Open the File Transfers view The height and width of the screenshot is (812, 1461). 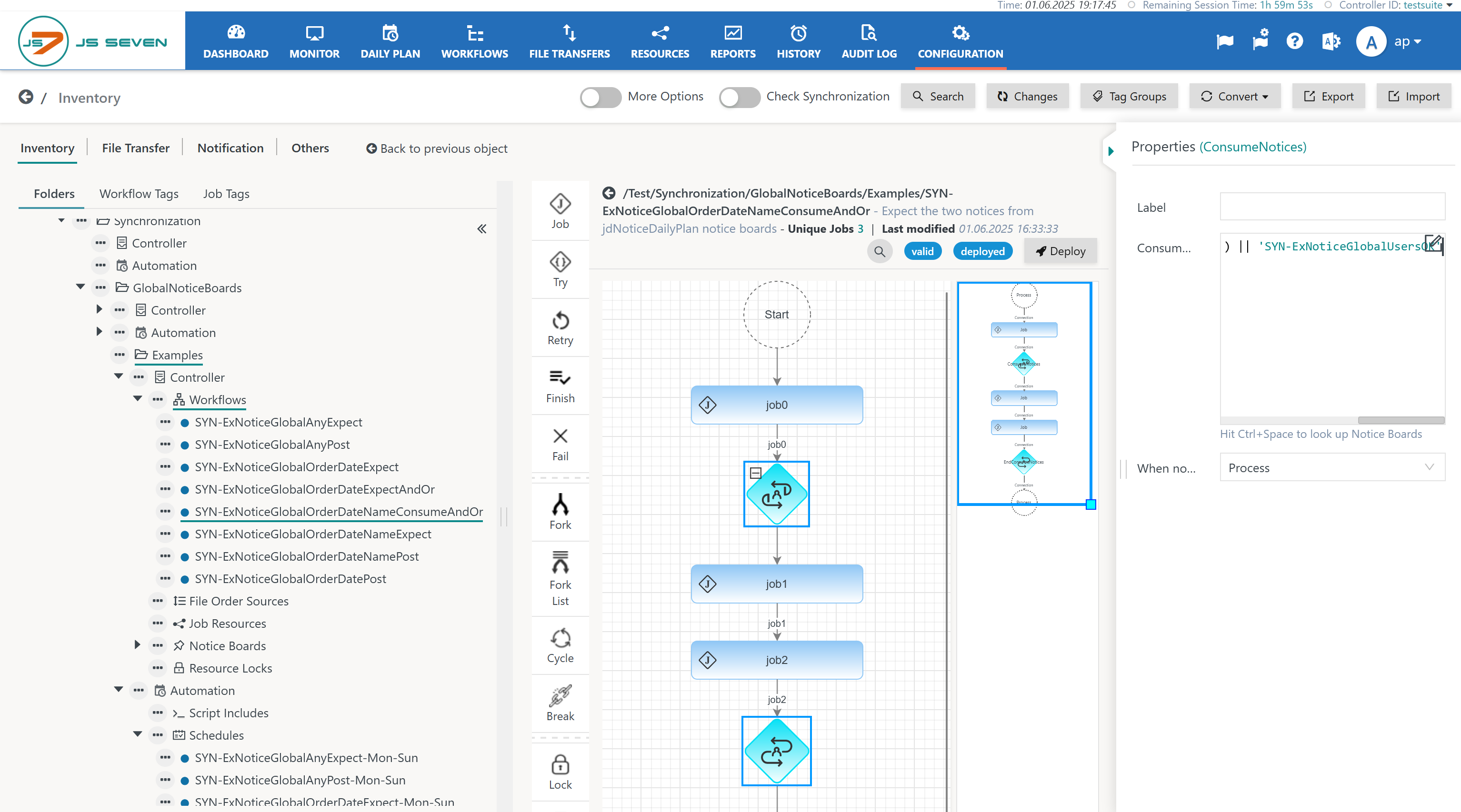(569, 41)
